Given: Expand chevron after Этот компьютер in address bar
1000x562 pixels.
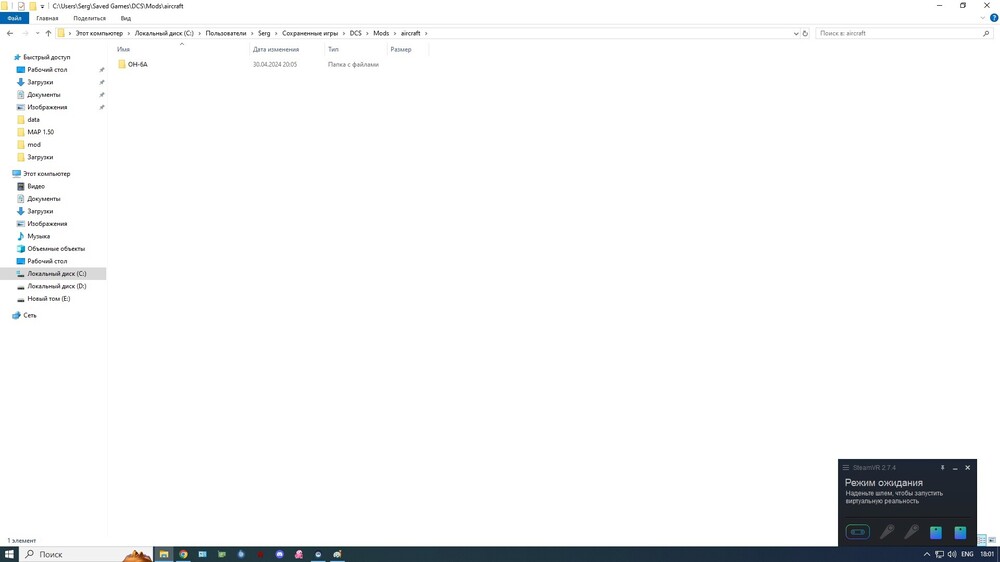Looking at the screenshot, I should click(129, 33).
